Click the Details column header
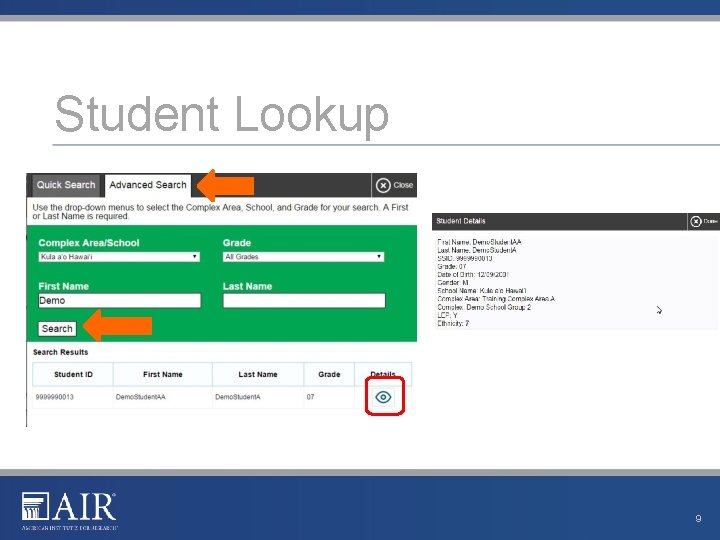 [383, 374]
